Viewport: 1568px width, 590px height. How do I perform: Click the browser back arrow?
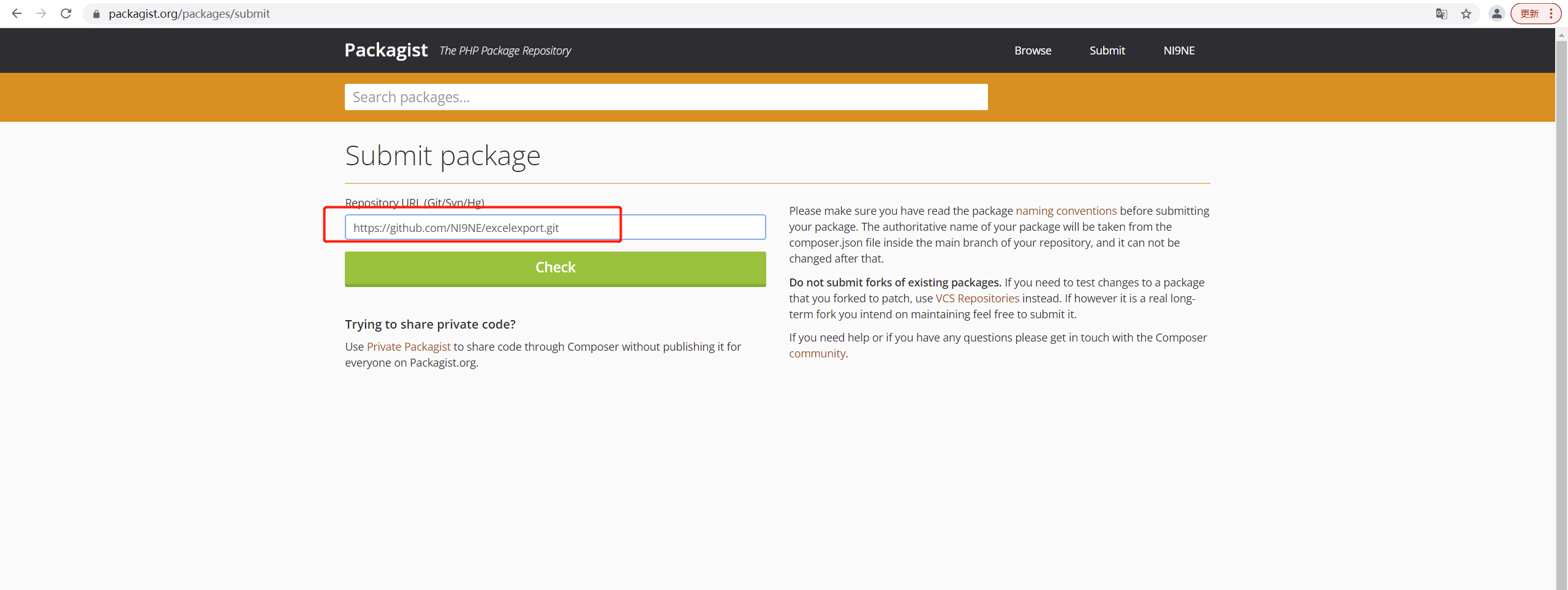(x=17, y=13)
